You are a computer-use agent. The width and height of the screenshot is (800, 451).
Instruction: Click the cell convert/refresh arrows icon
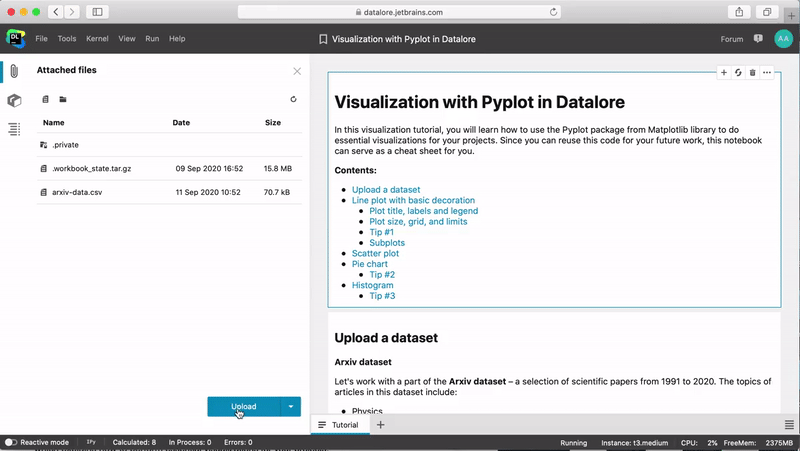[738, 72]
